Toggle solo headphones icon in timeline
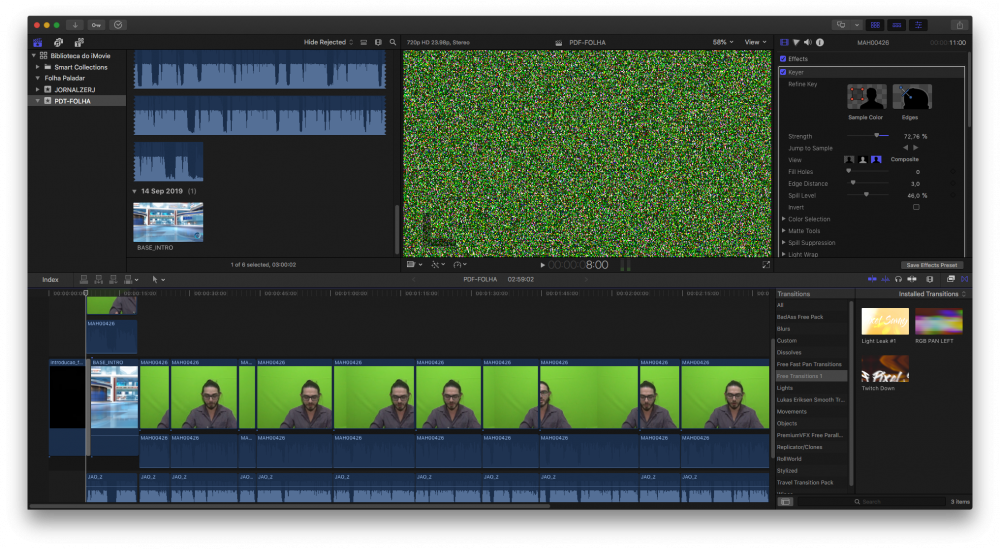This screenshot has width=1000, height=549. point(898,279)
